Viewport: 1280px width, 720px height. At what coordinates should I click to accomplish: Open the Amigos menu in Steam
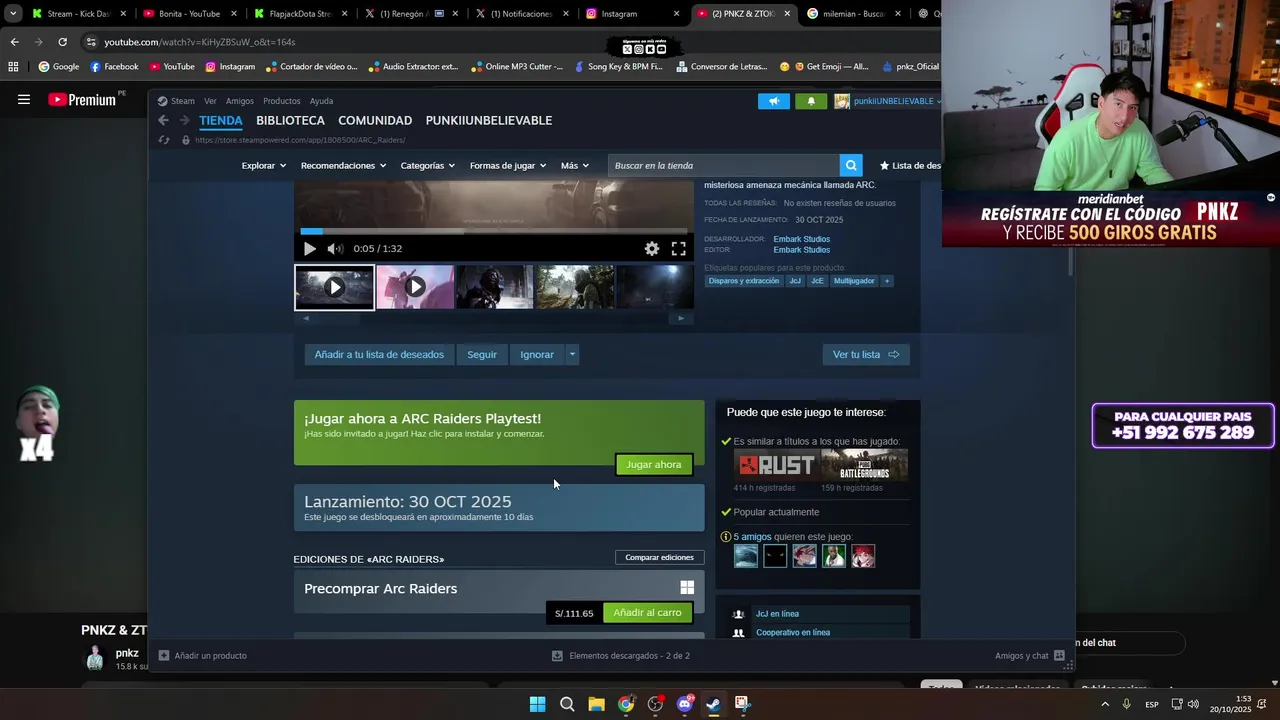click(x=240, y=101)
